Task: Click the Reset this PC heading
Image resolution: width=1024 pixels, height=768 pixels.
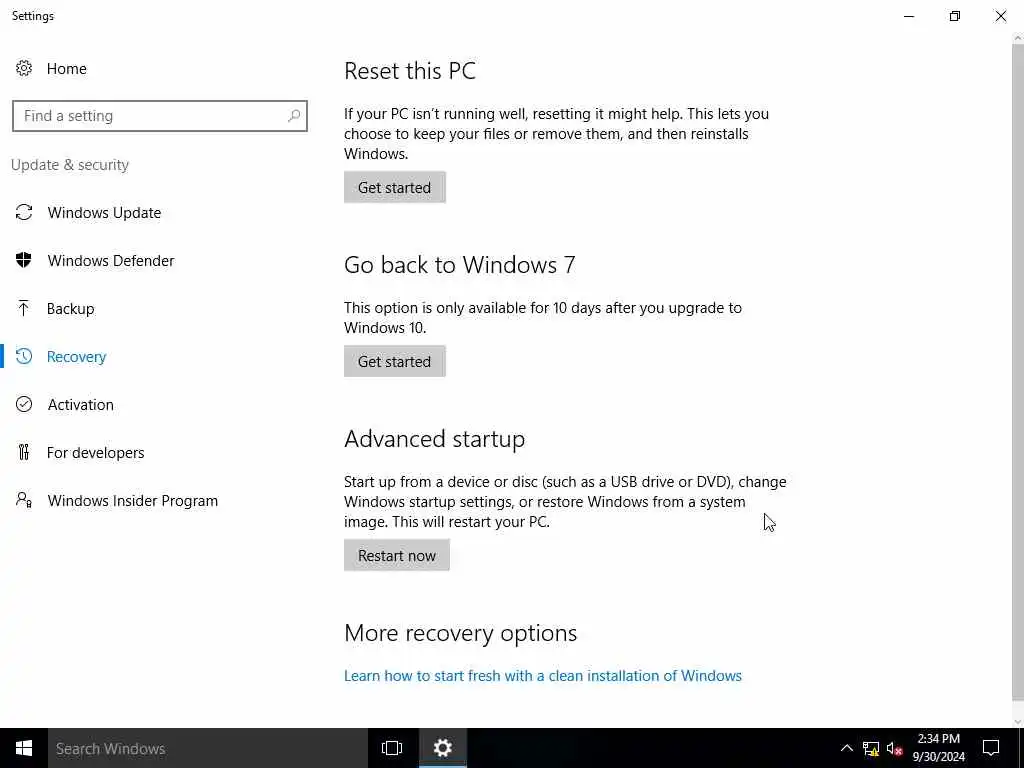Action: (410, 71)
